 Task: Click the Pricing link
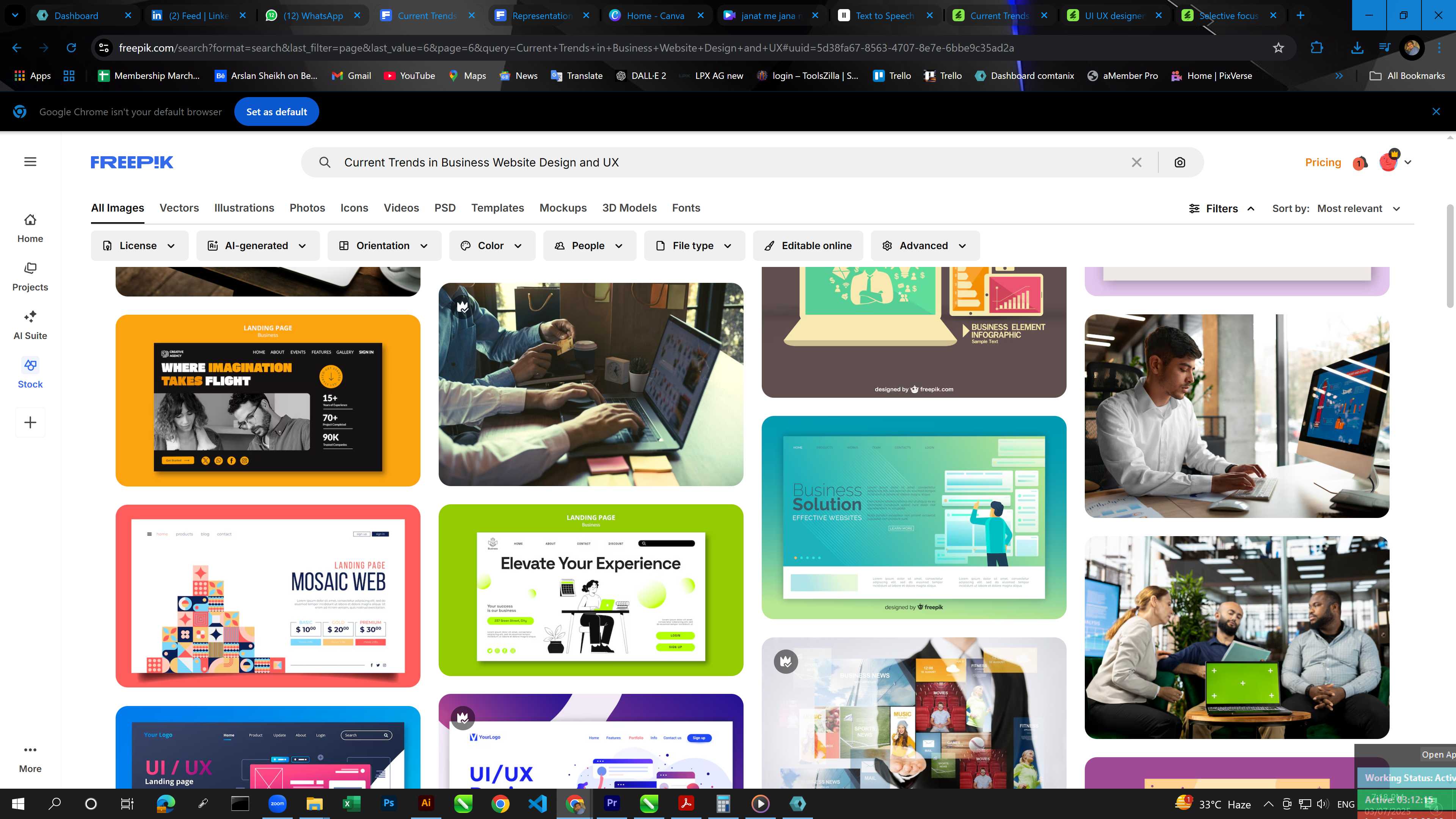click(1323, 162)
